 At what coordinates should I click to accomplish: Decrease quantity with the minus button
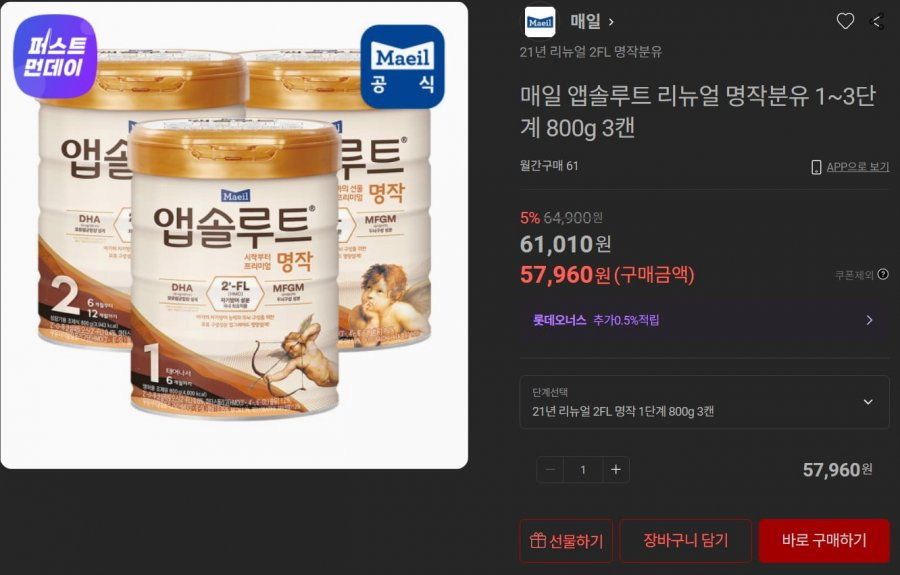click(550, 470)
